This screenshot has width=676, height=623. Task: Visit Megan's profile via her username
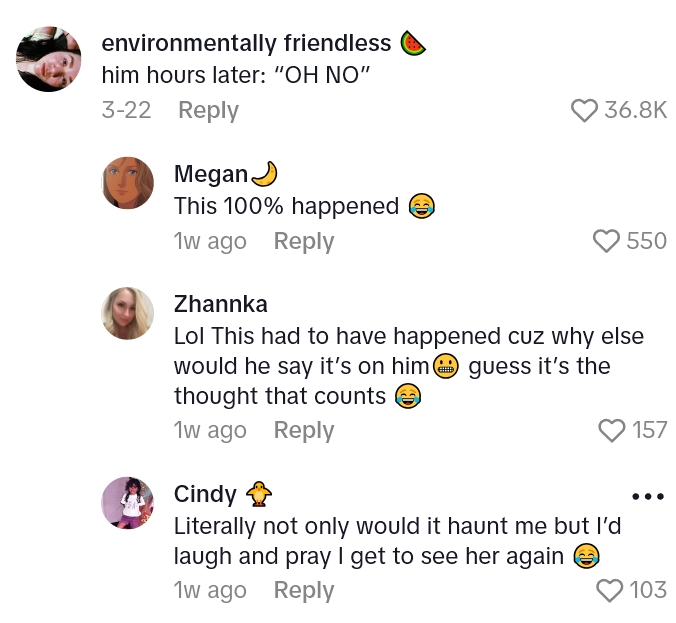pyautogui.click(x=211, y=174)
